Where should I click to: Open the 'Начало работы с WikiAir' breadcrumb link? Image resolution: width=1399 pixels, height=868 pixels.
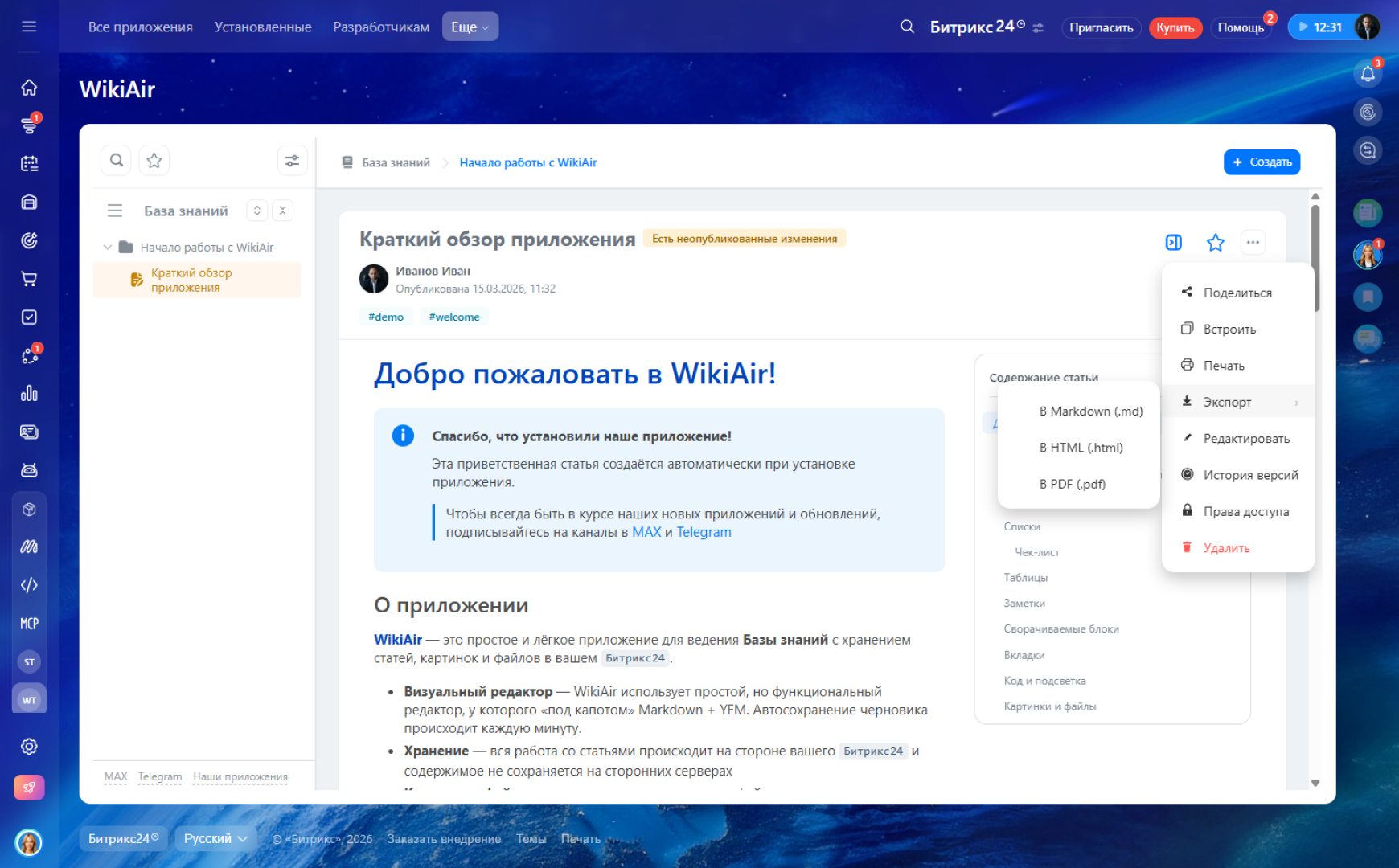pos(528,162)
